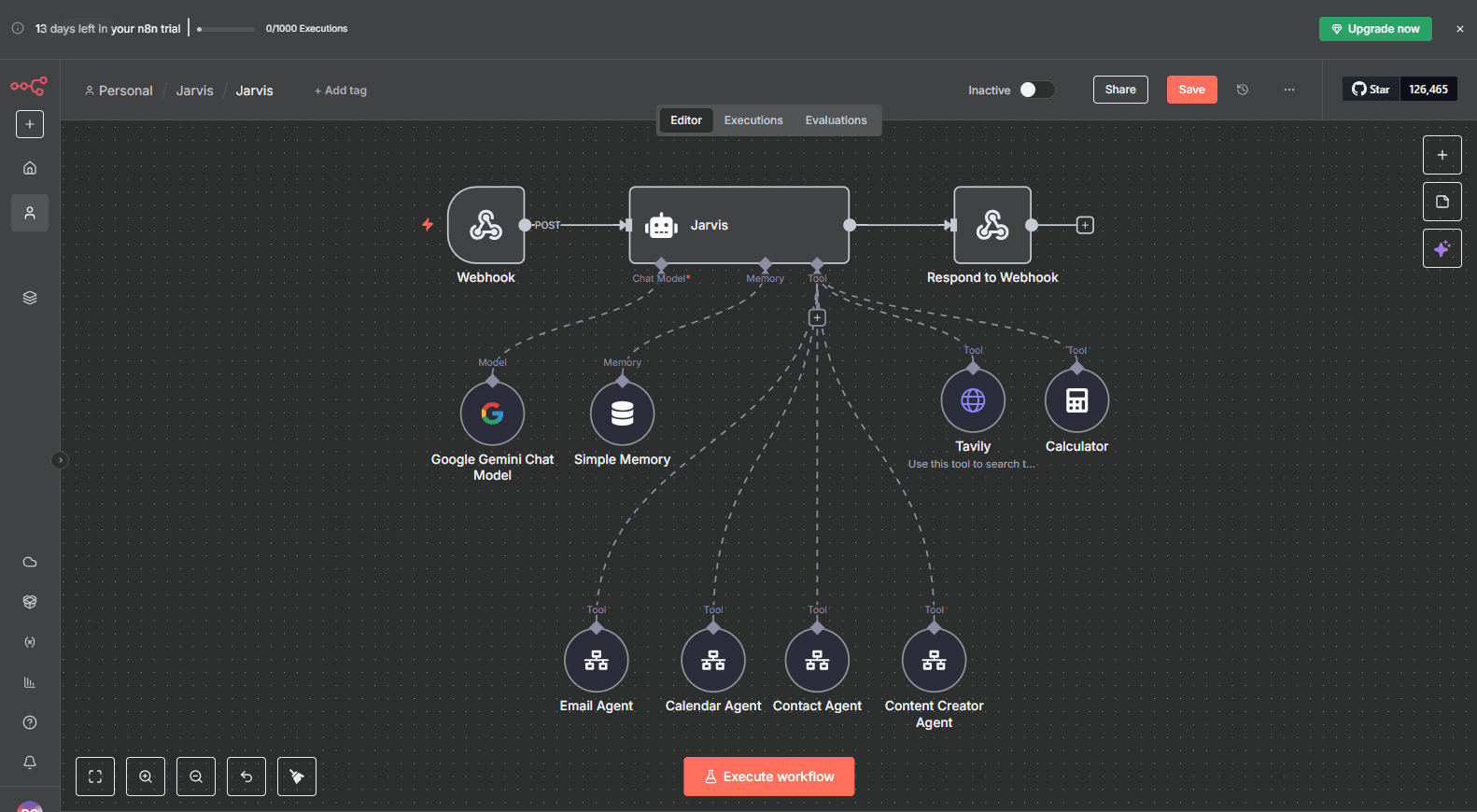Screen dimensions: 1477x812
Task: Click the Webhook trigger node icon
Action: (x=485, y=225)
